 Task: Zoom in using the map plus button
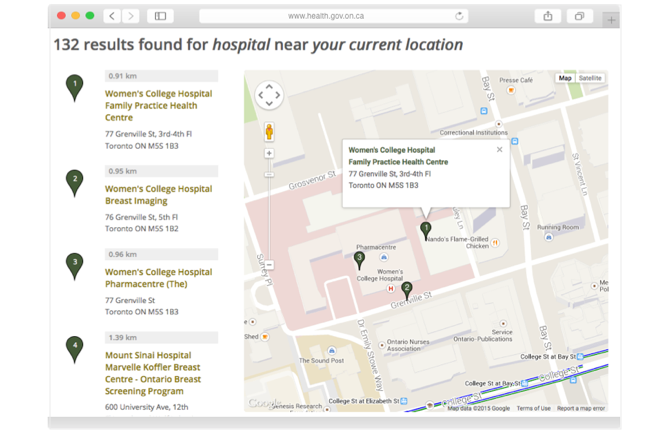click(269, 153)
